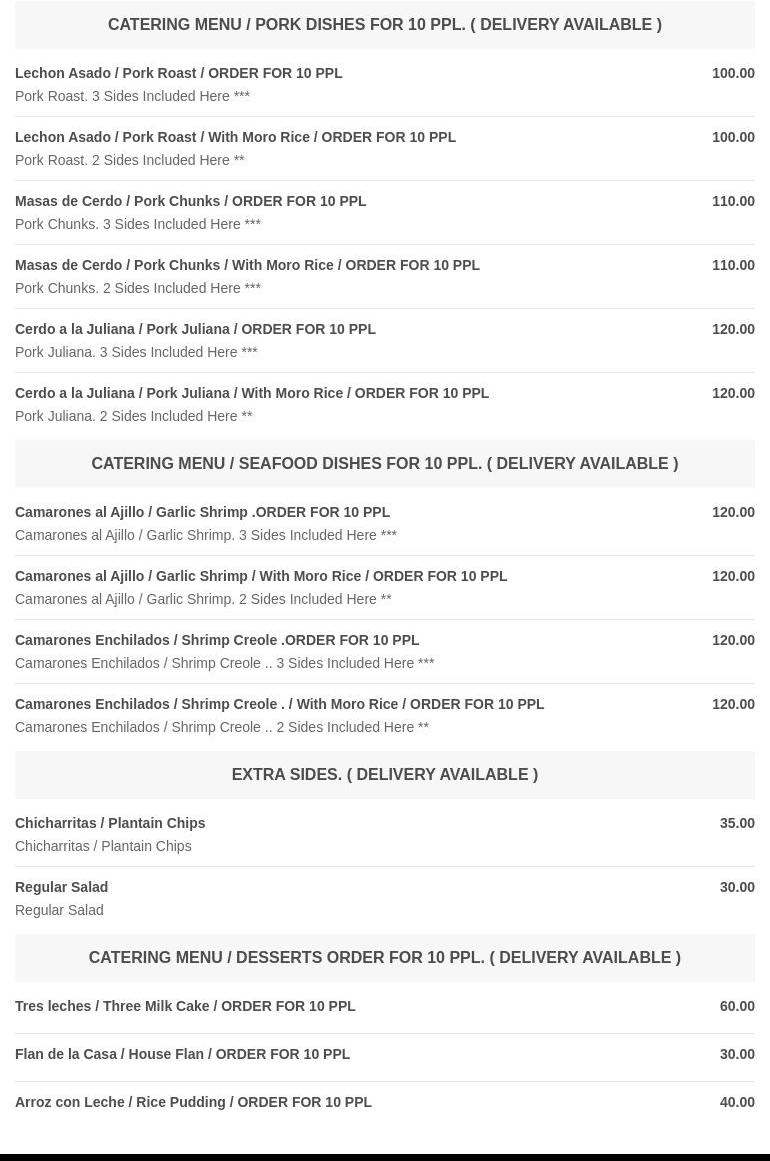Pick Cerdo a la Juliana with Moro Rice
This screenshot has height=1161, width=770.
[252, 393]
